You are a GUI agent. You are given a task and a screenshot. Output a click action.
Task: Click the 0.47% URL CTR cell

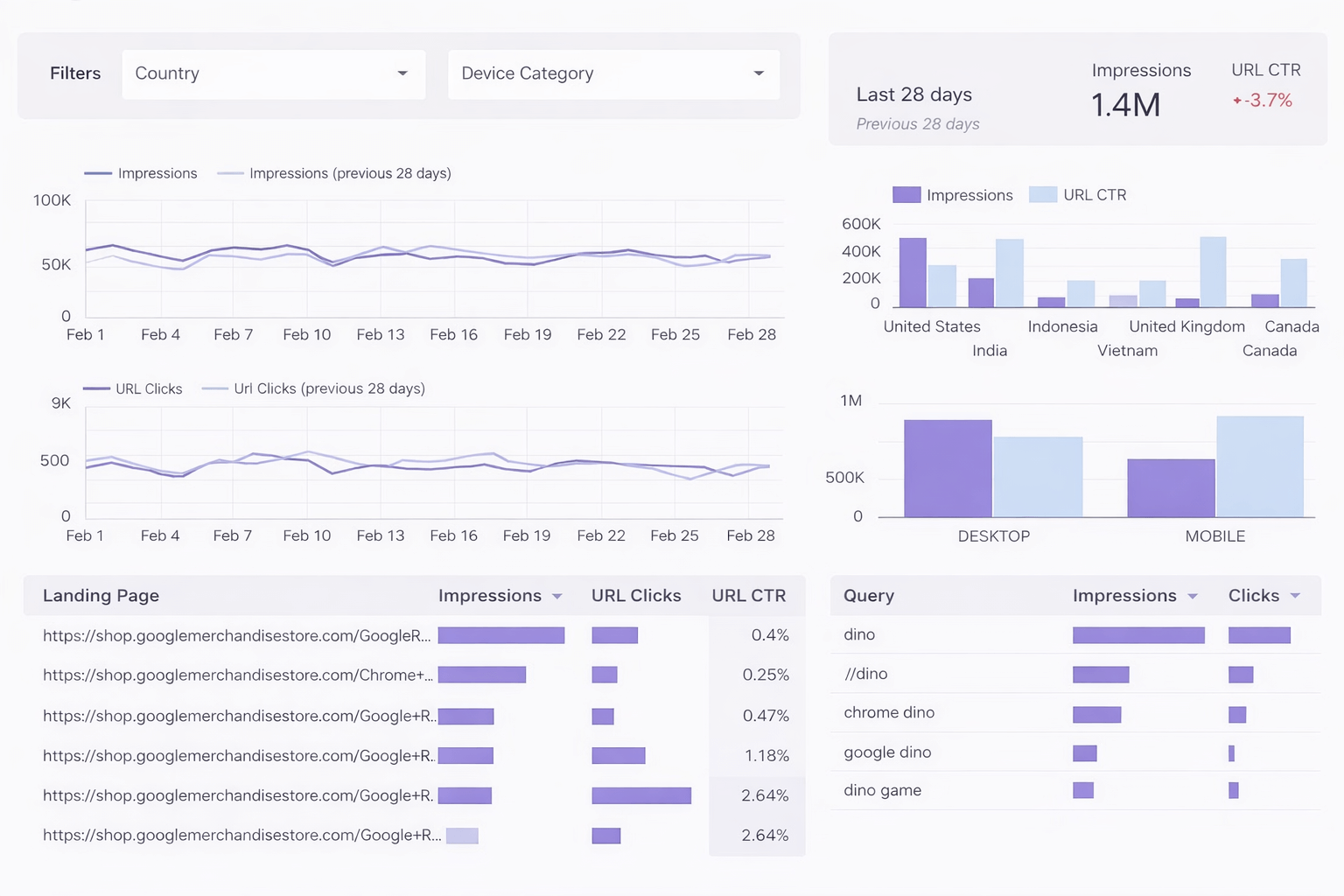766,716
